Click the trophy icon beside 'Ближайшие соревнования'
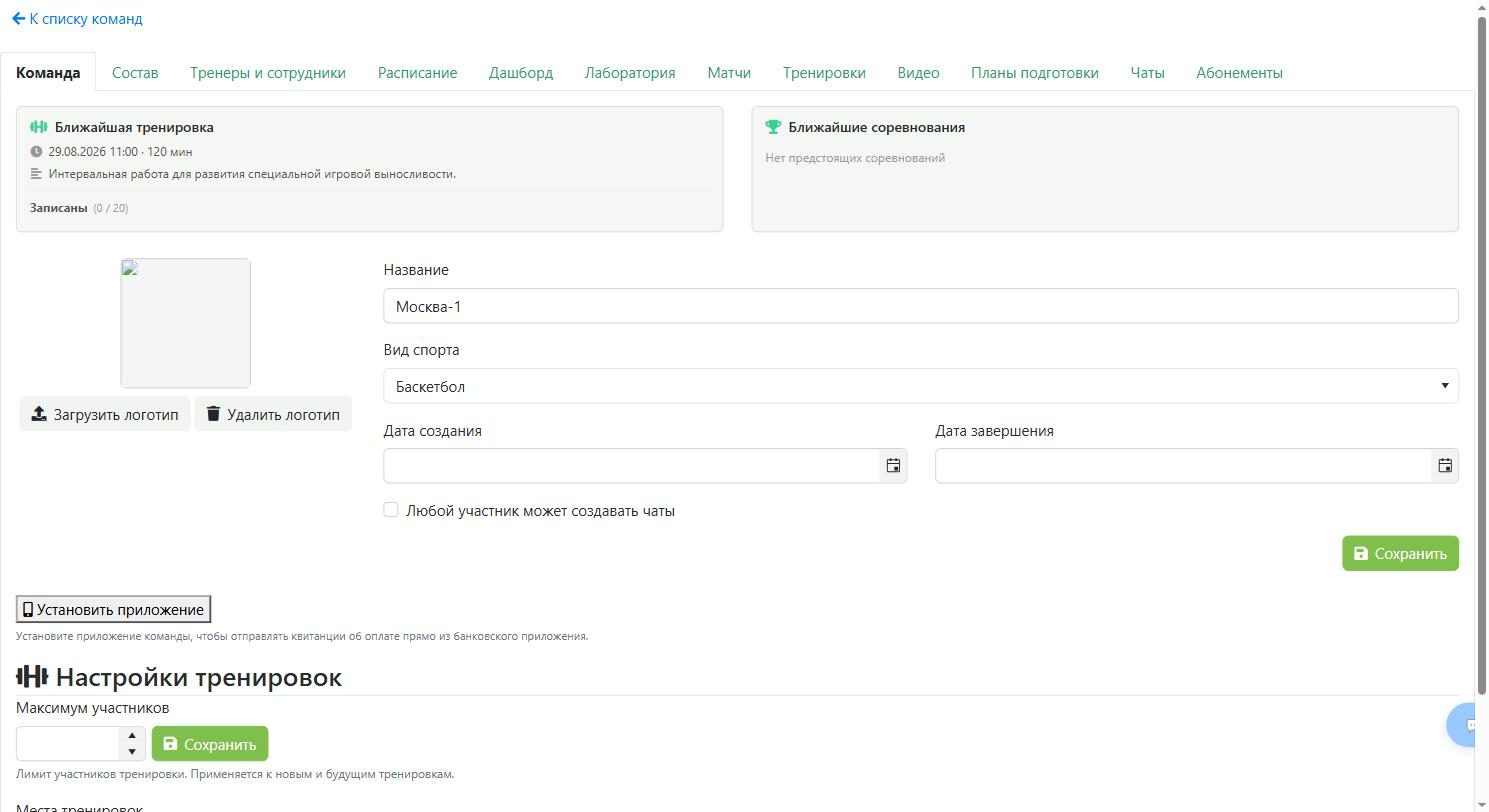 pyautogui.click(x=773, y=127)
